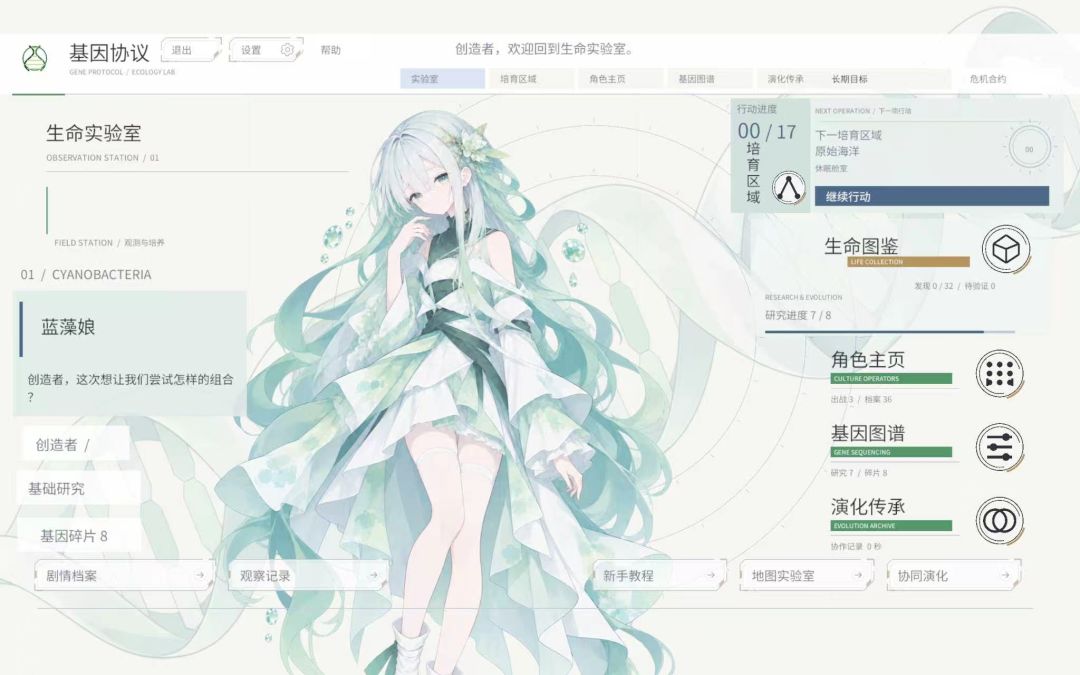Open the 演化传承 overlapping circles icon
The width and height of the screenshot is (1080, 675).
tap(999, 521)
